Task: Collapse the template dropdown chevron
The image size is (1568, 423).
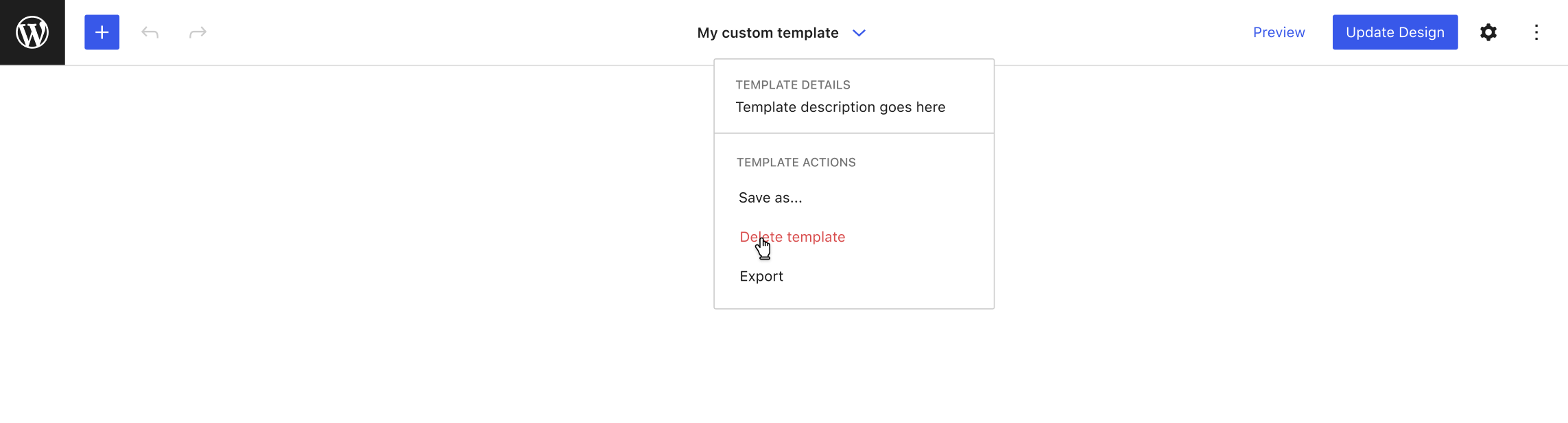Action: [x=859, y=33]
